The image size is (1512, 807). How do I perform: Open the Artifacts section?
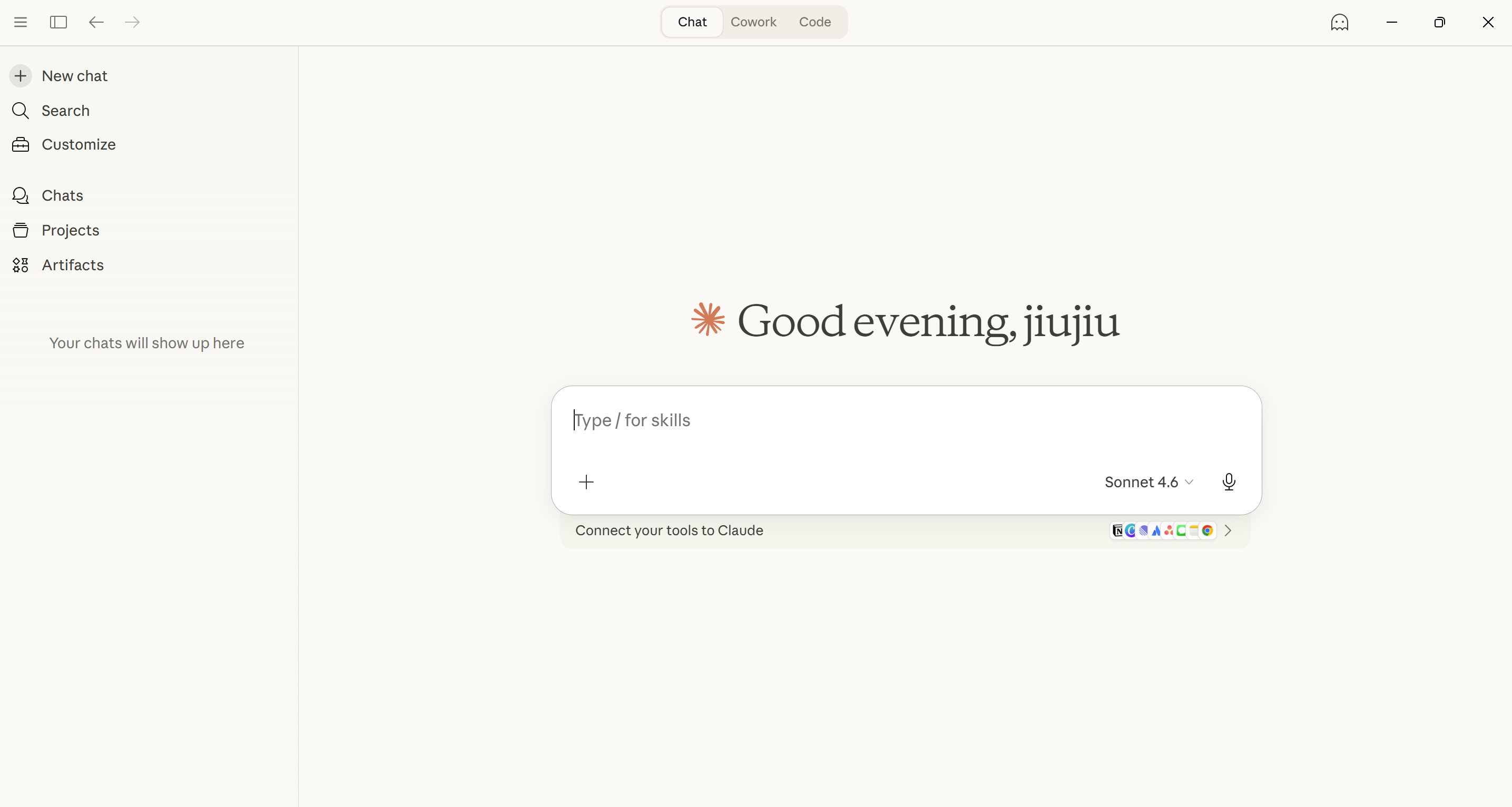[x=72, y=264]
